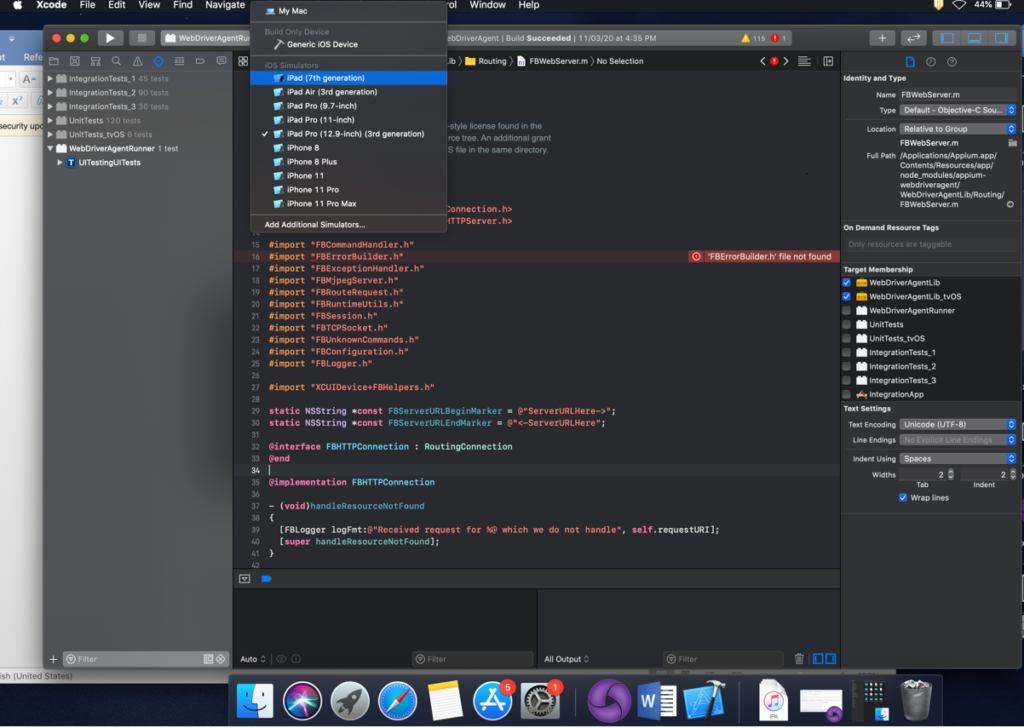Open the Debug navigator icon

[x=180, y=61]
